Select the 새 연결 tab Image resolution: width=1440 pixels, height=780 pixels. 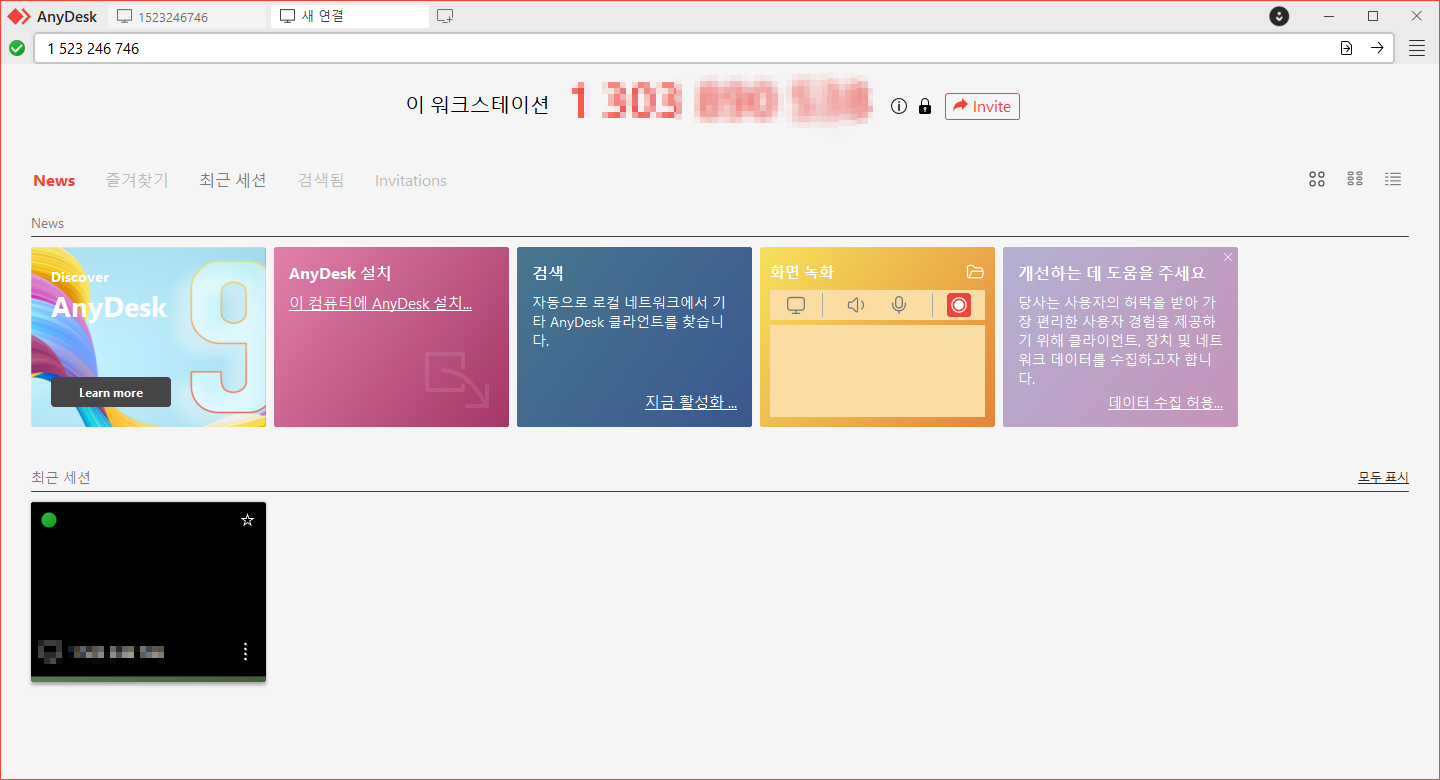[x=349, y=15]
